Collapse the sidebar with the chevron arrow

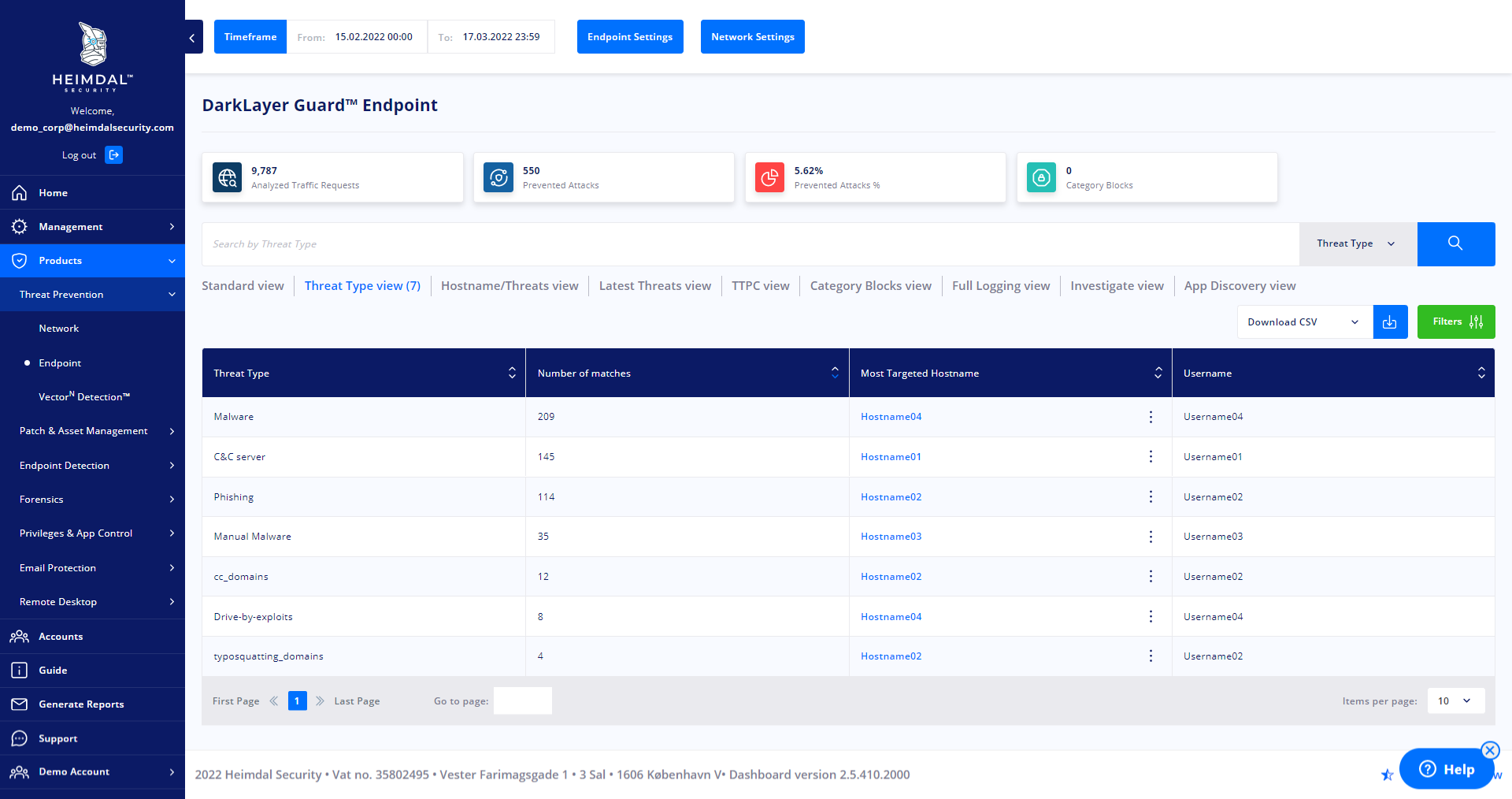pyautogui.click(x=191, y=37)
